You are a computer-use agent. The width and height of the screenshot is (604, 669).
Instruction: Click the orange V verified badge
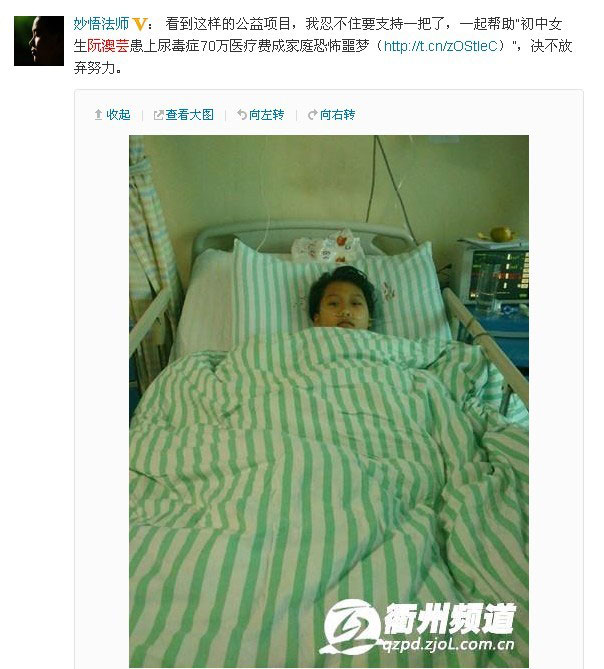[x=140, y=24]
